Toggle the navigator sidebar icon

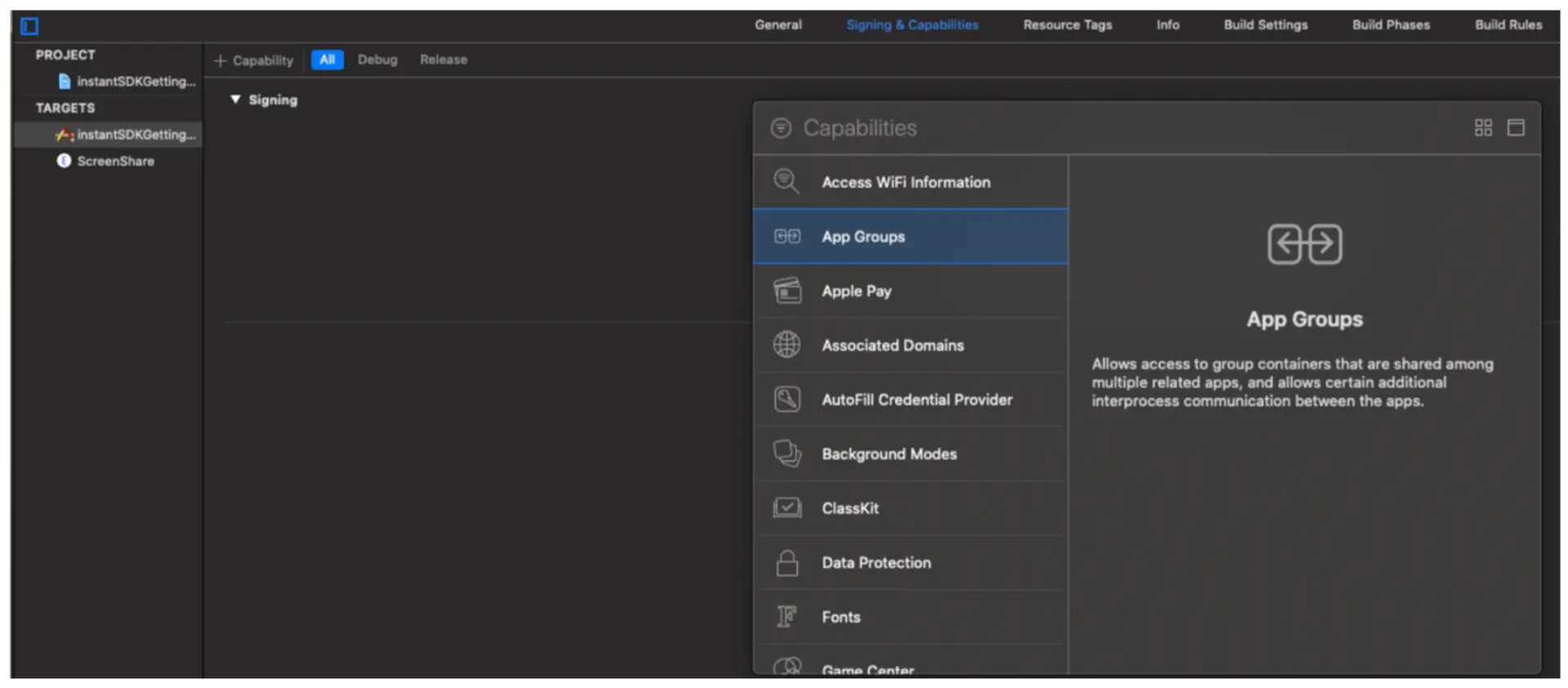point(29,26)
